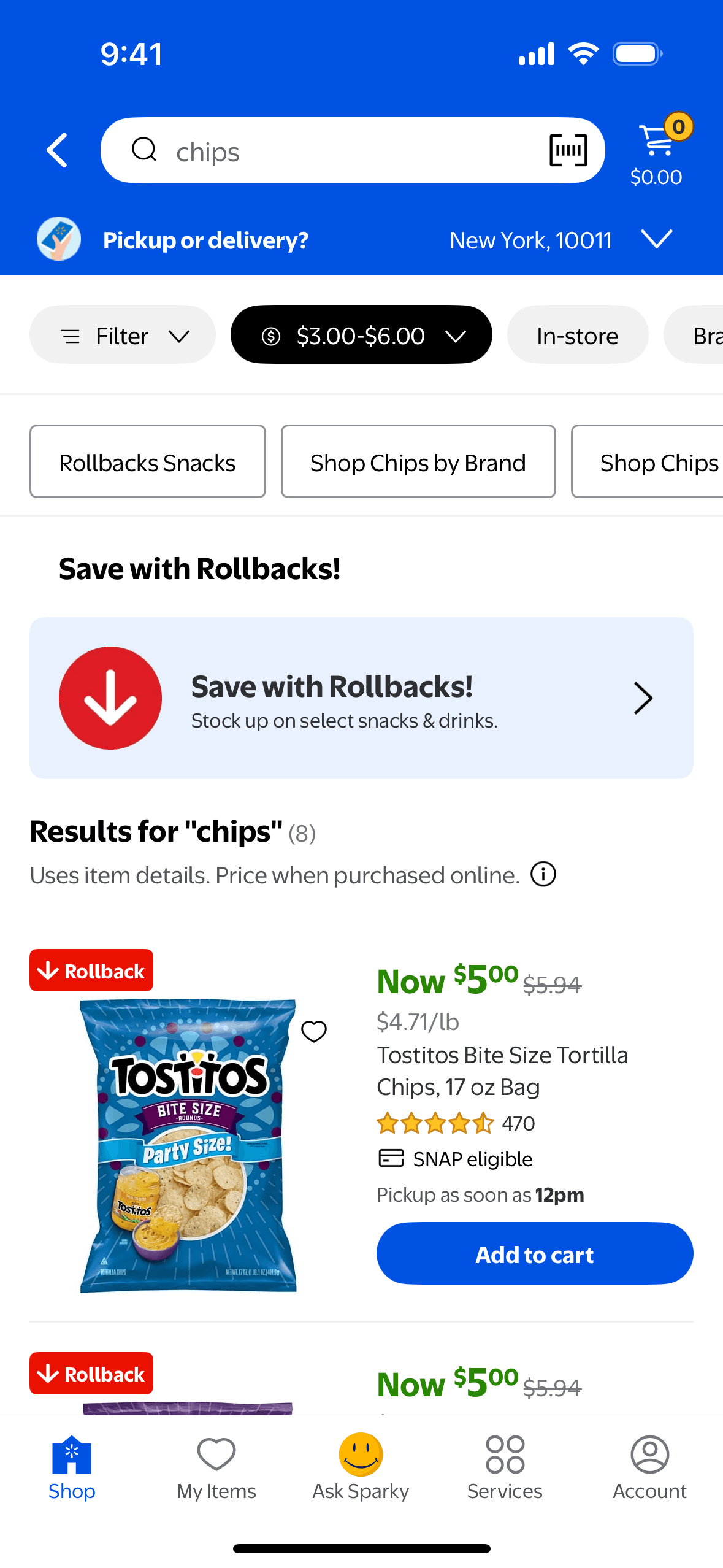Tap the price info icon
Screen dimensions: 723x1568
543,874
